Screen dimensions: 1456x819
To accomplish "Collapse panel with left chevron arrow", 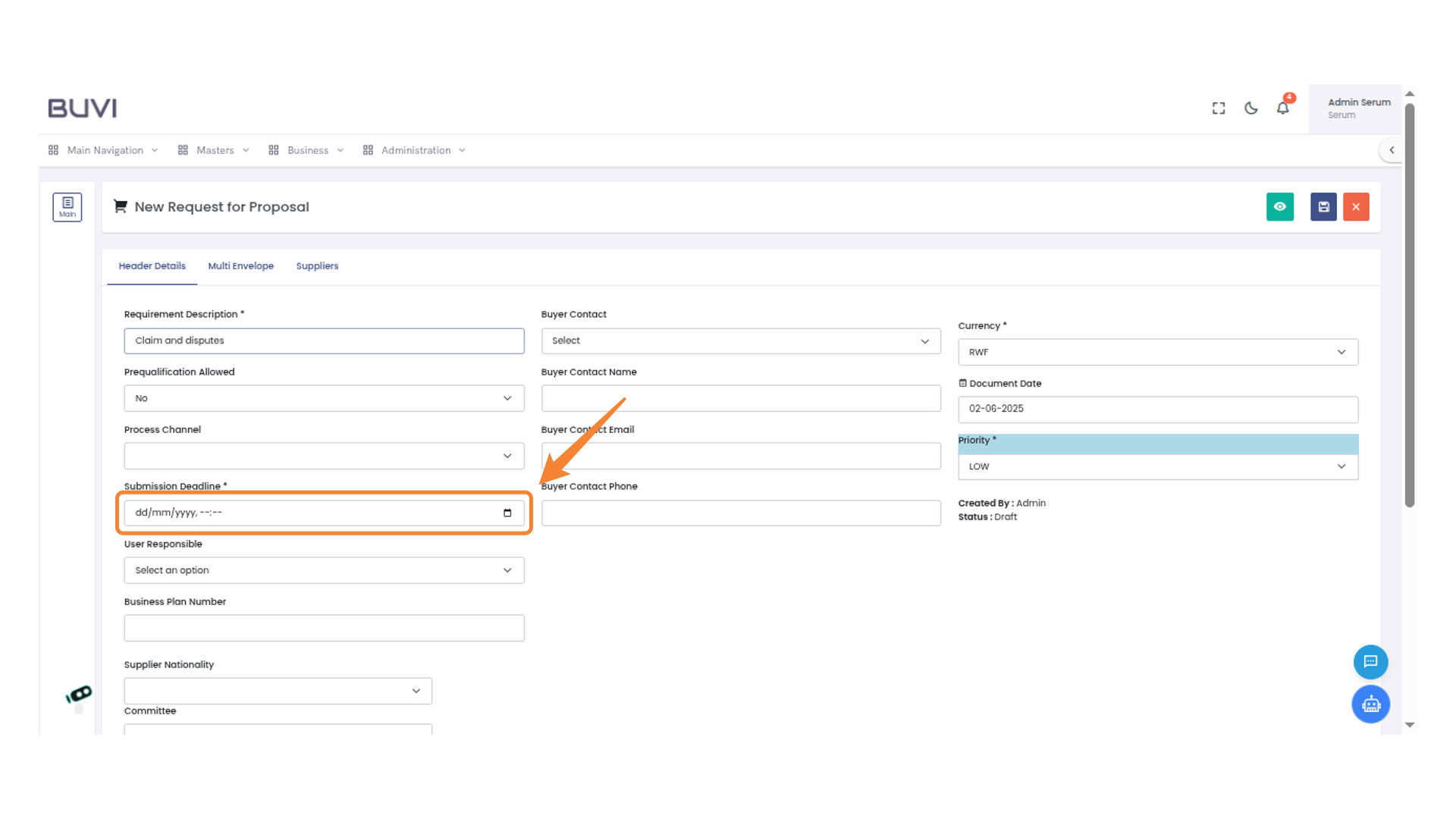I will pos(1392,150).
